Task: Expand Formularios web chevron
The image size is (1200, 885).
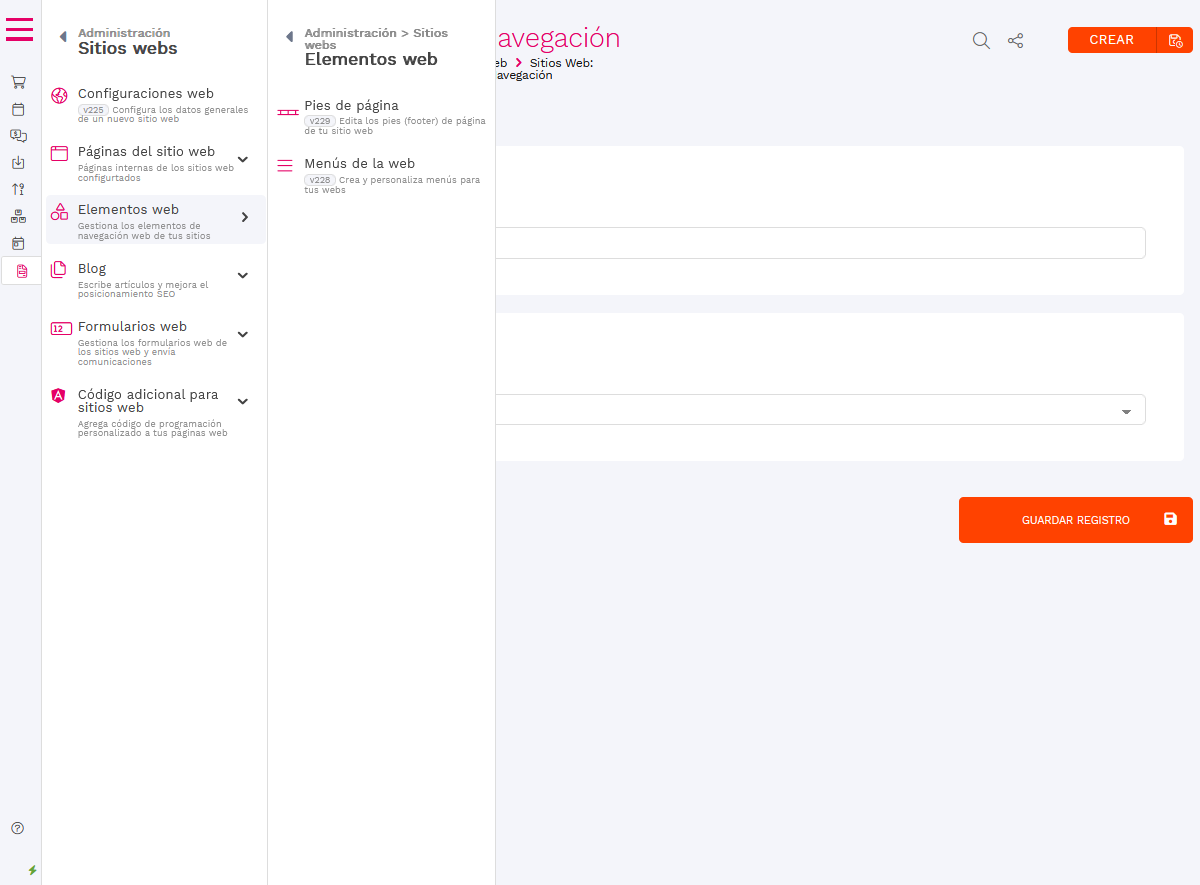Action: 242,334
